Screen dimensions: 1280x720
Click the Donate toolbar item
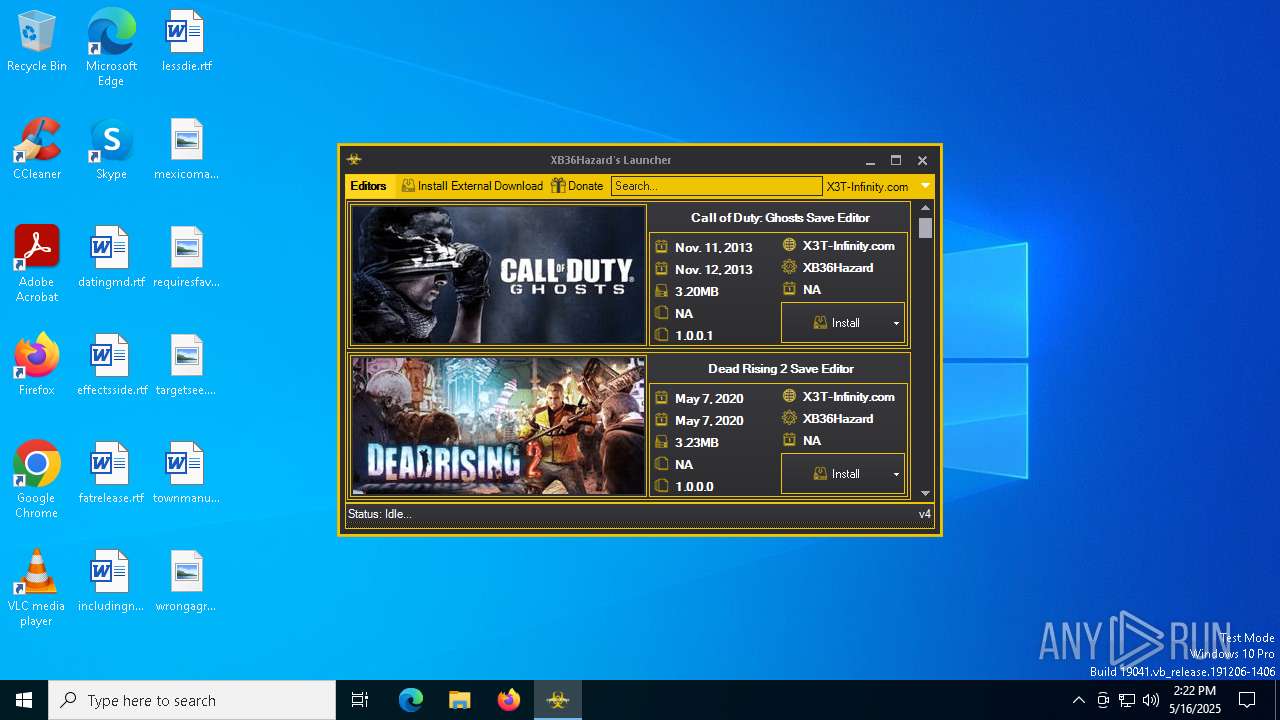coord(577,186)
